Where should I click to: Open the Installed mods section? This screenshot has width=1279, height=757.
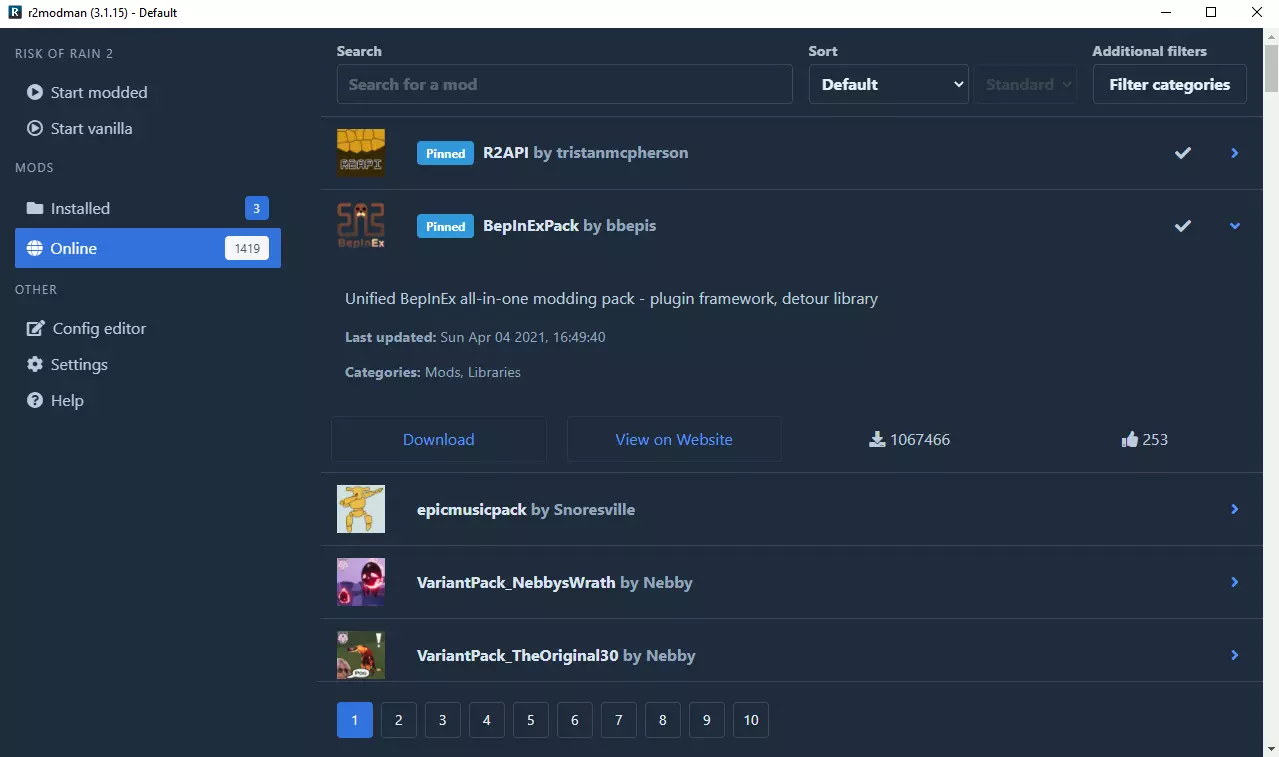coord(148,208)
